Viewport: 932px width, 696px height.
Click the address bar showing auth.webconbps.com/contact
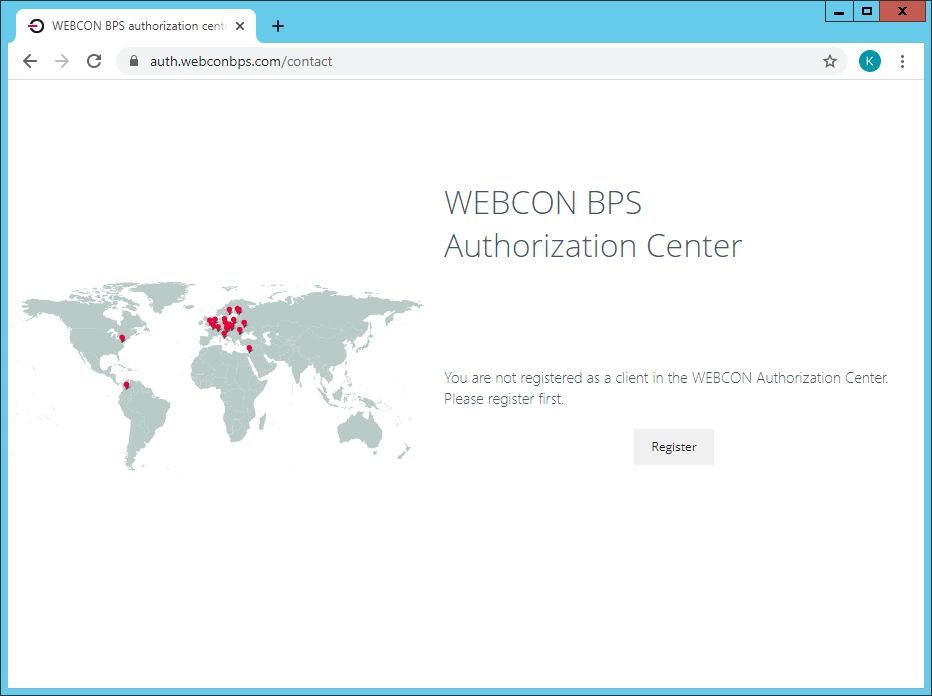481,61
